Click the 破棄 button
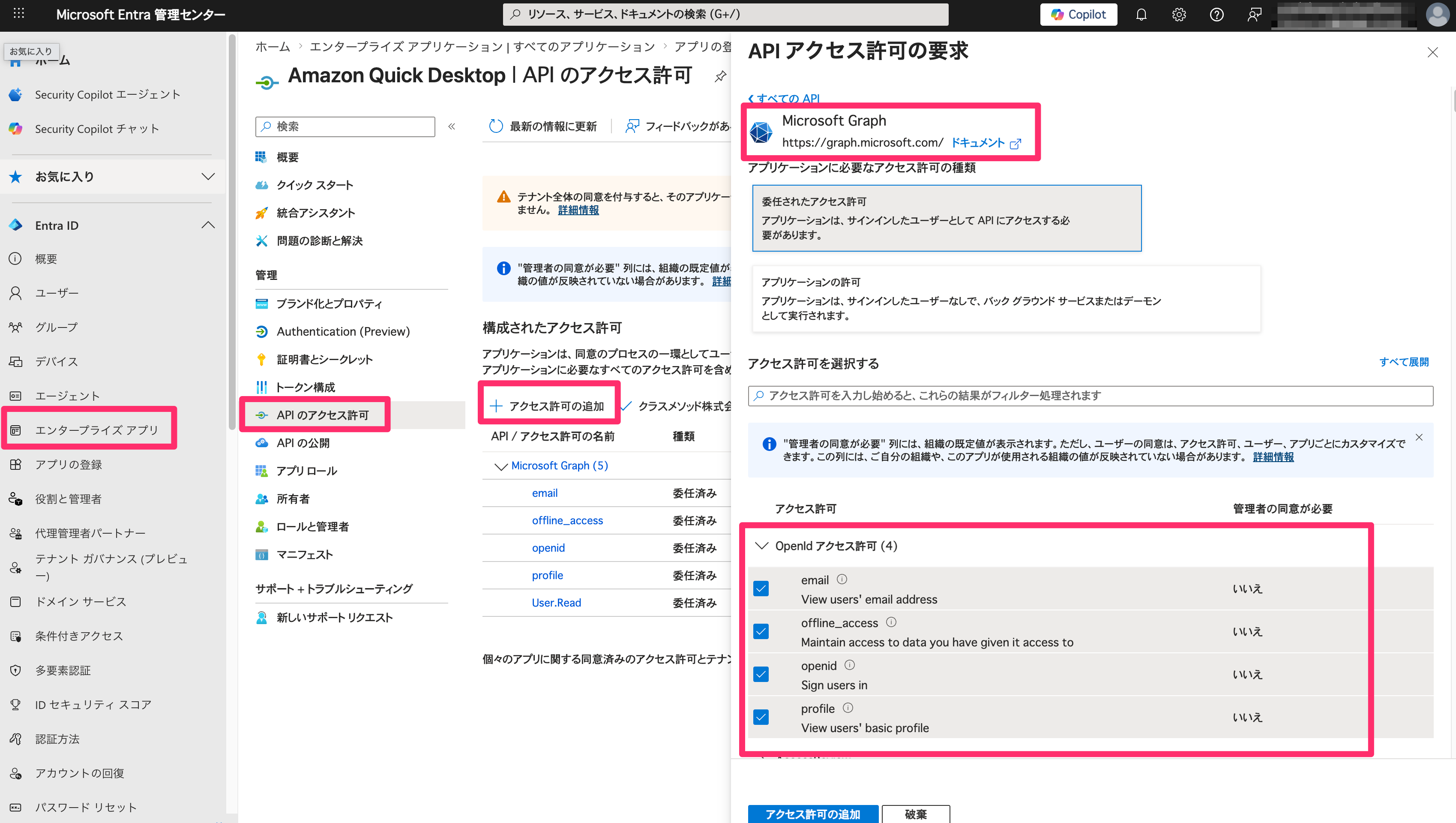 coord(916,814)
